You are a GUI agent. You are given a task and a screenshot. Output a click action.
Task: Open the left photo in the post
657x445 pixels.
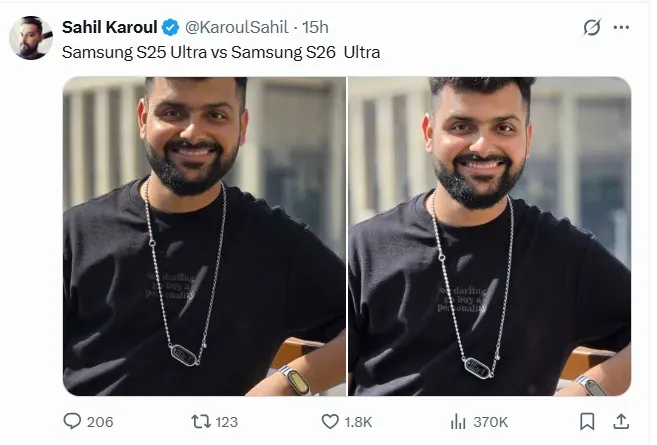tap(204, 237)
